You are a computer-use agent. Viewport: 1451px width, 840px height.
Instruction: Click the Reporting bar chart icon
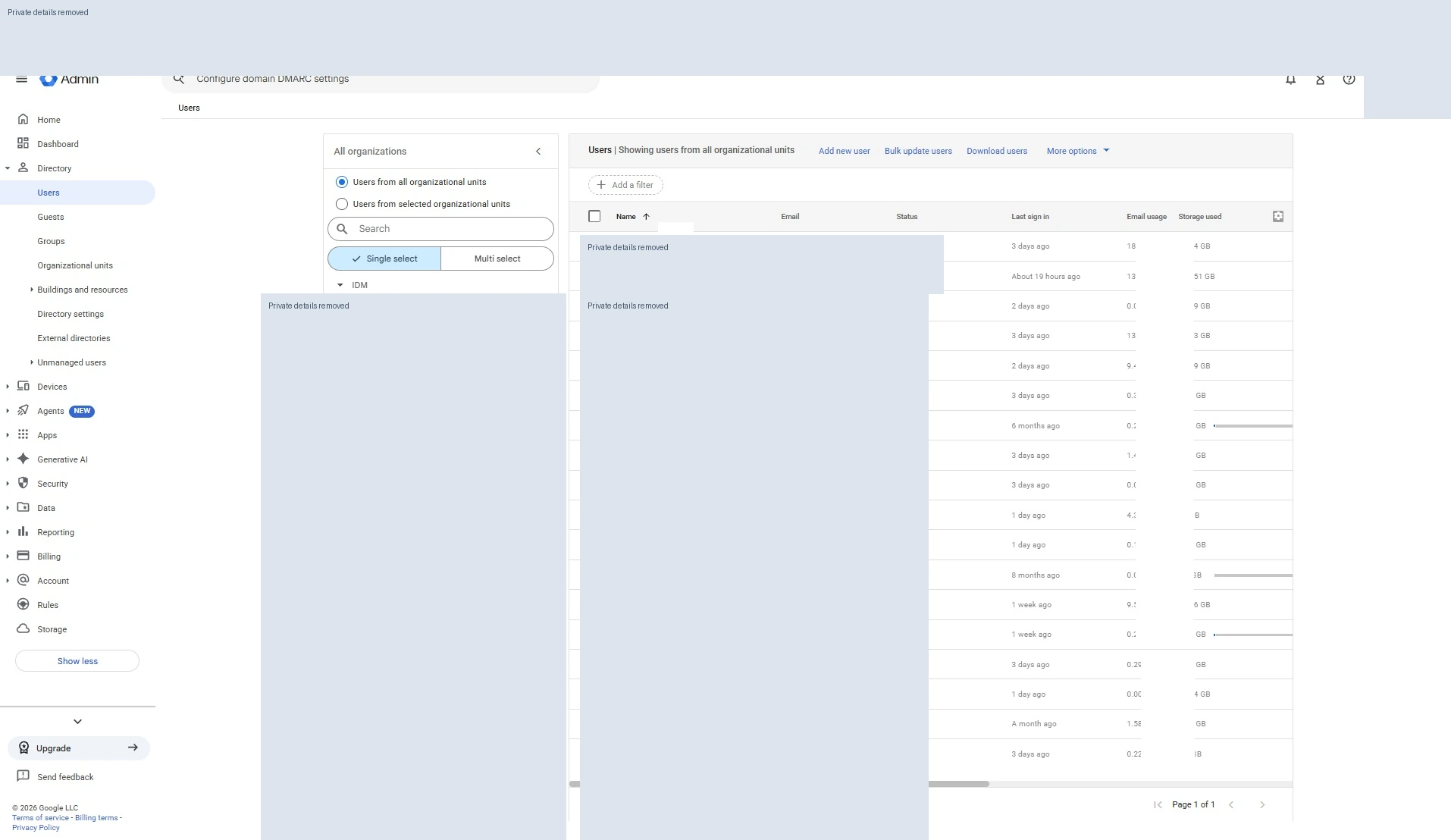(x=24, y=531)
